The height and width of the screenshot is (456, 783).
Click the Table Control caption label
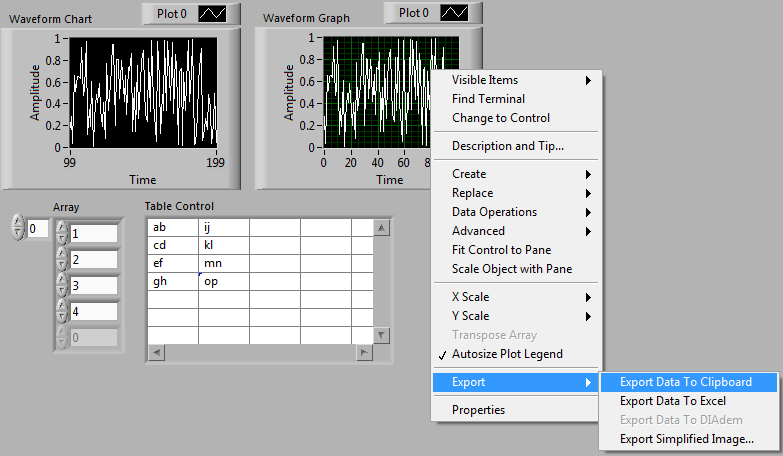(179, 206)
